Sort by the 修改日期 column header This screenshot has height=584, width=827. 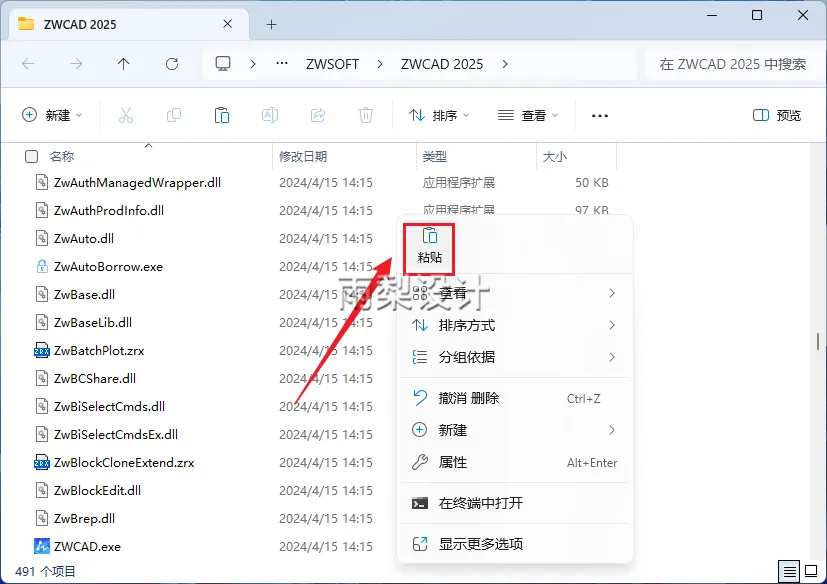point(303,157)
